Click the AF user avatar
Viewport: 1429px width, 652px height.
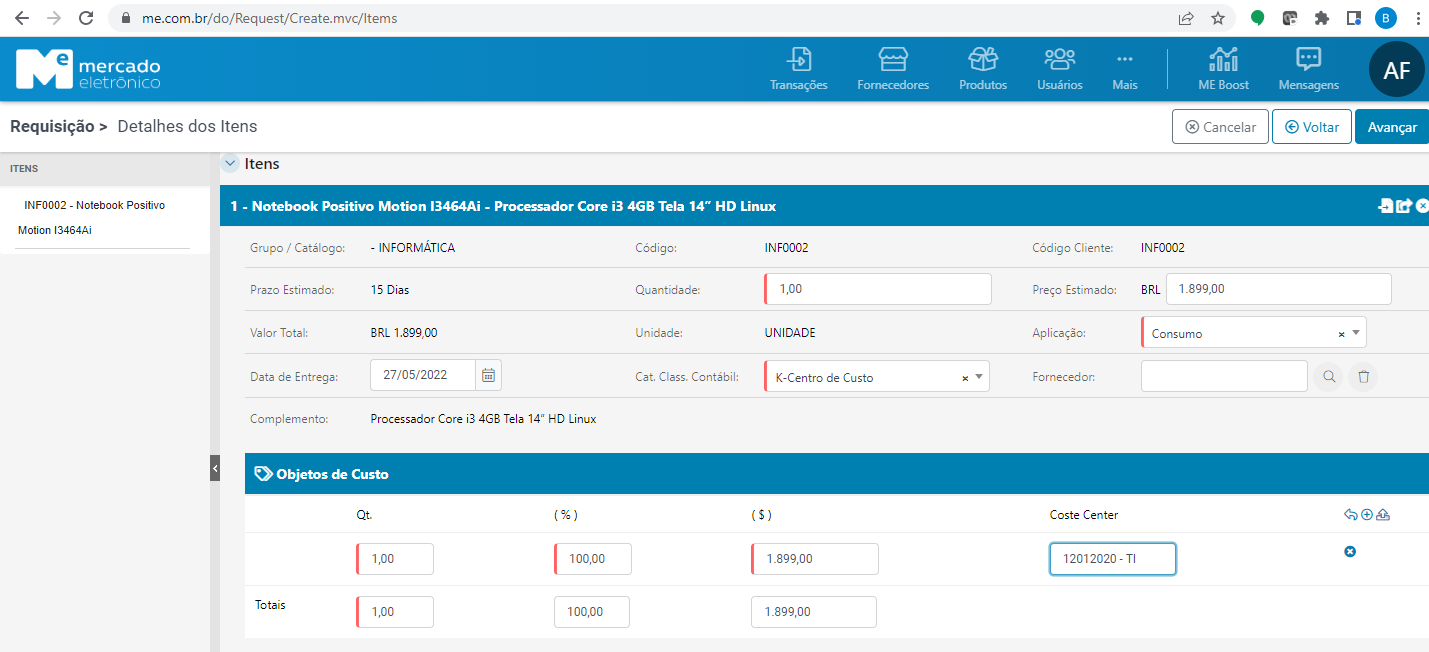click(1396, 70)
